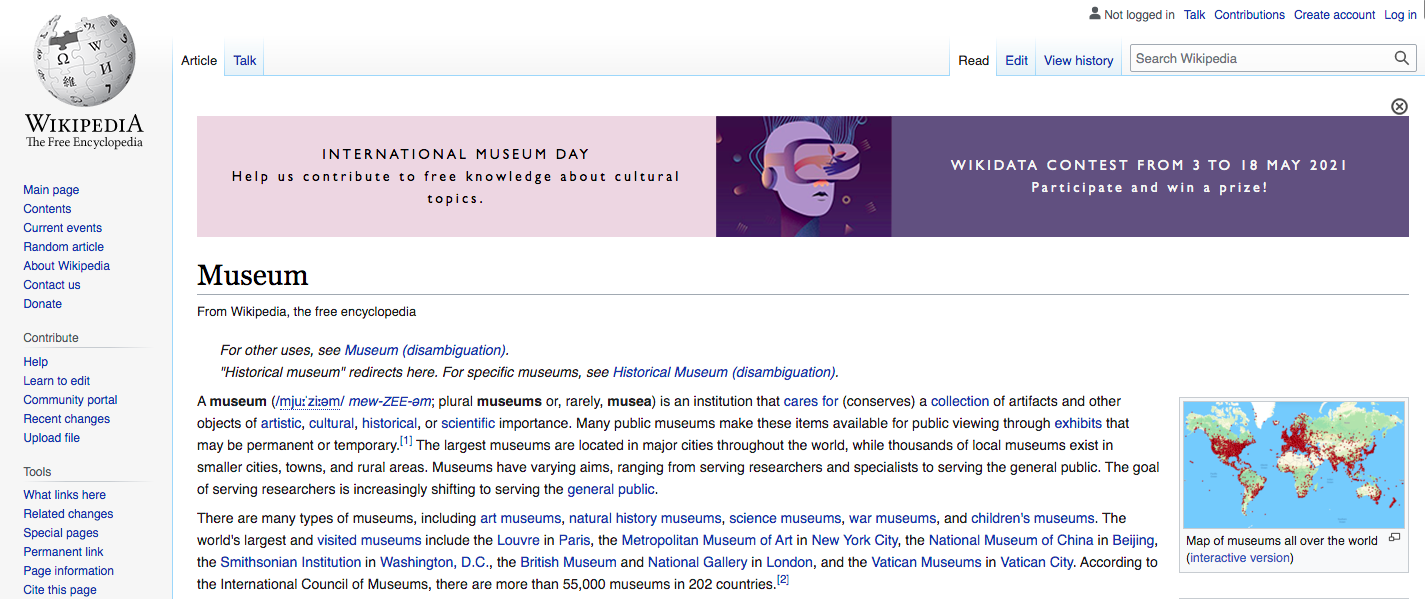Viewport: 1425px width, 599px height.
Task: Click the Log in link
Action: 1400,15
